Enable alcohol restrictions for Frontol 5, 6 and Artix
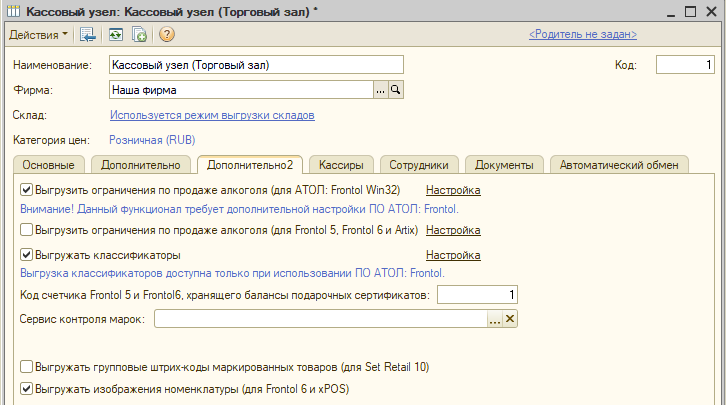 click(x=27, y=230)
